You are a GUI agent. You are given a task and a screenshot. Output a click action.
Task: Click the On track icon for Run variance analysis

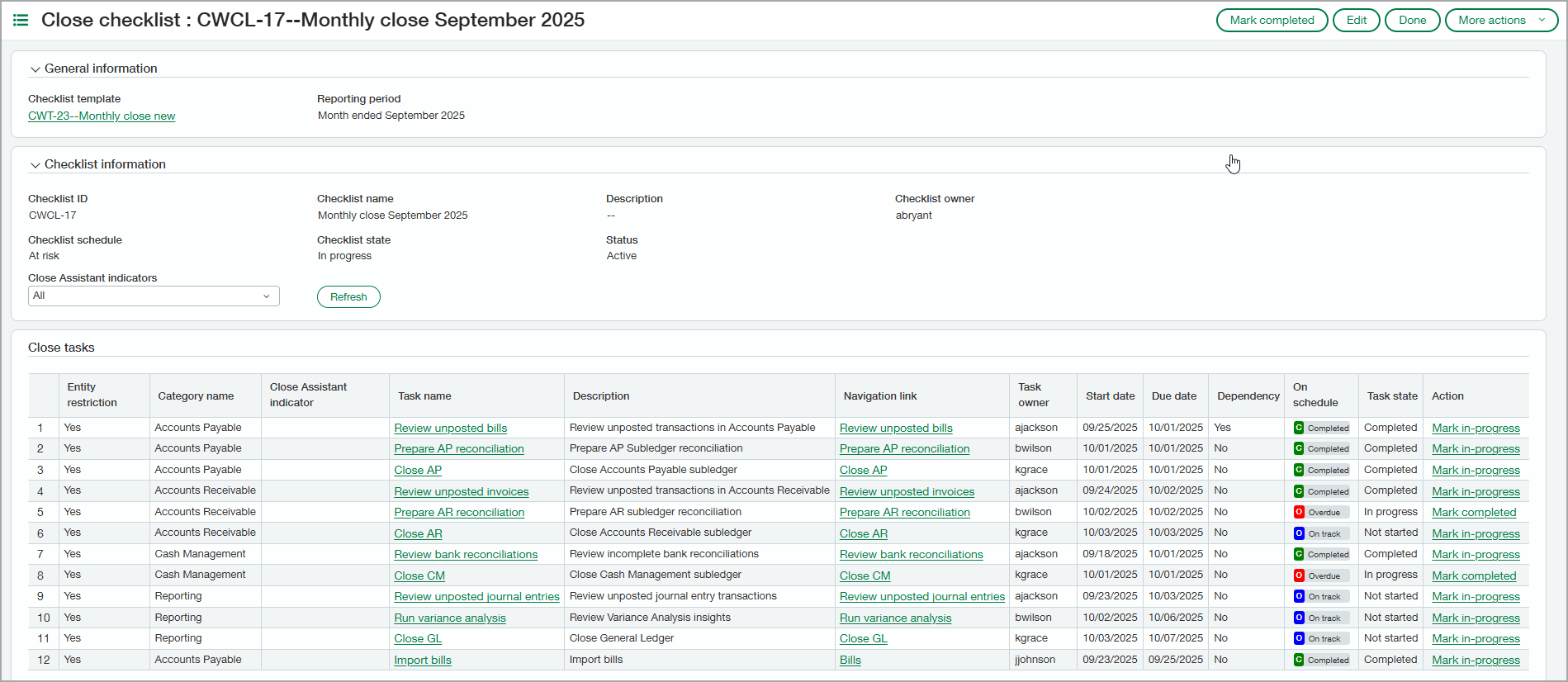tap(1299, 618)
